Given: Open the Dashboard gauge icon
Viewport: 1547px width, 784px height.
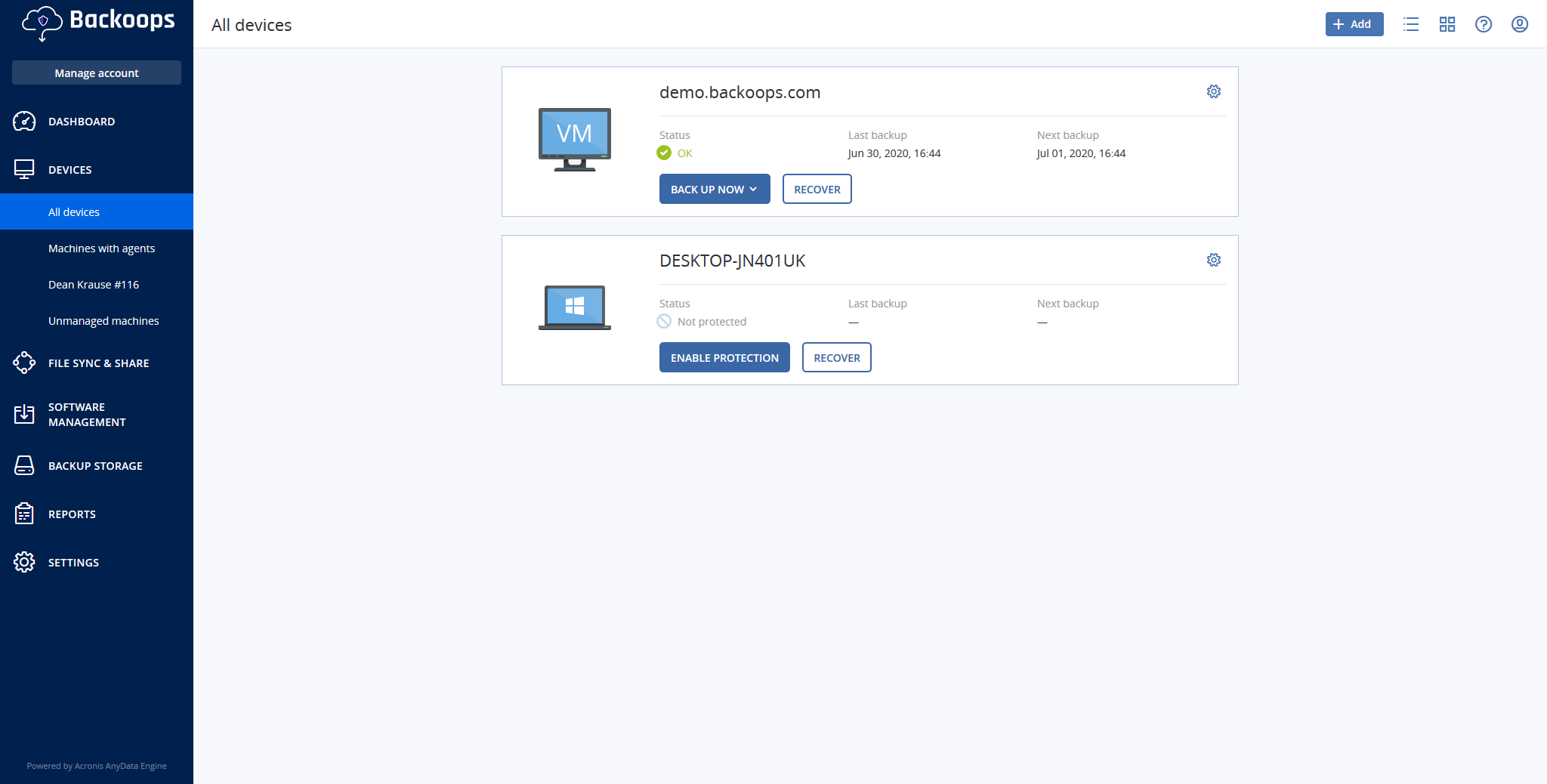Looking at the screenshot, I should tap(24, 121).
